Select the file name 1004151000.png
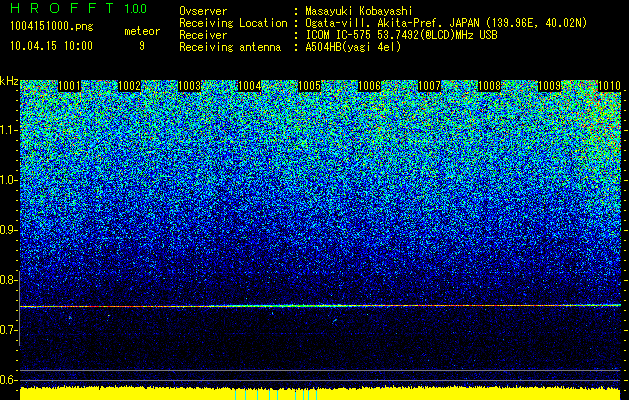The image size is (629, 400). 52,27
